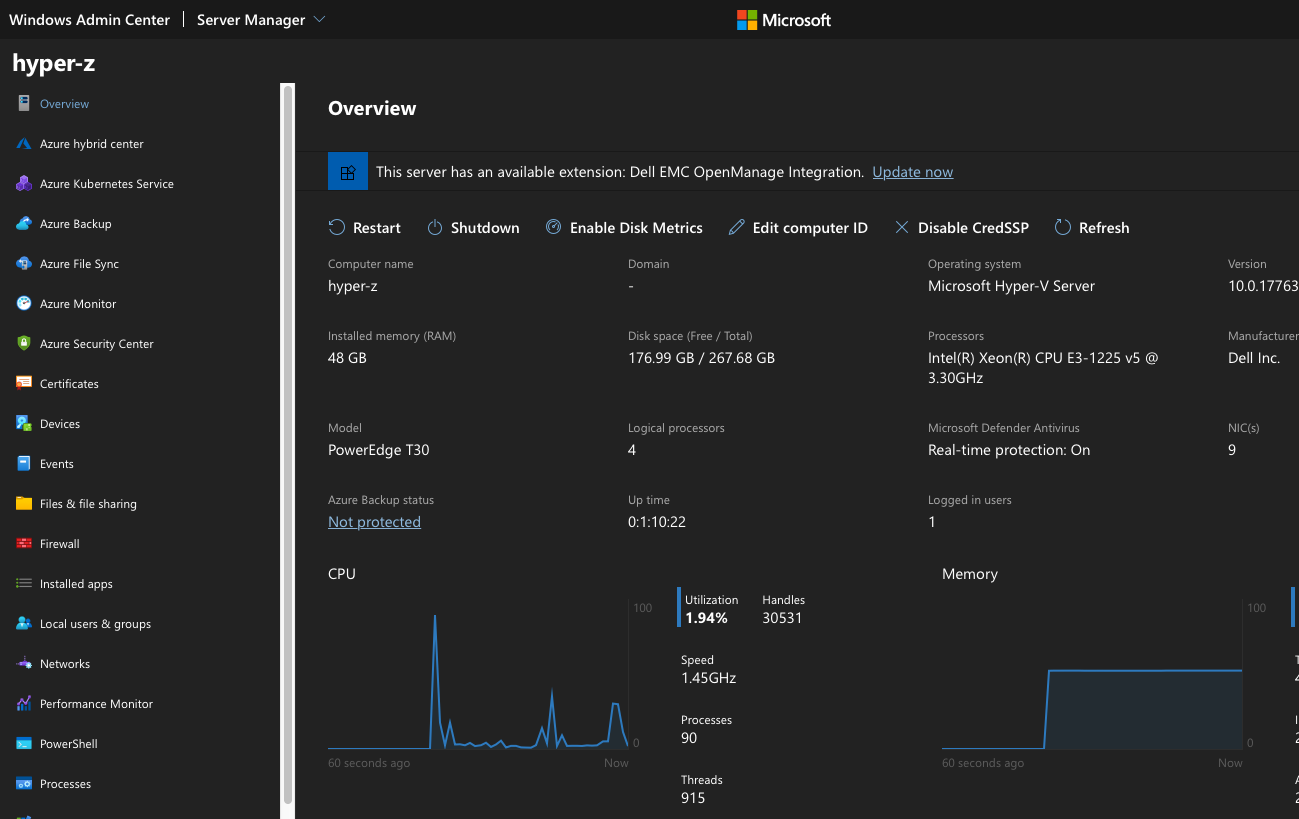Select Firewall in tools list
The image size is (1299, 819).
coord(60,544)
